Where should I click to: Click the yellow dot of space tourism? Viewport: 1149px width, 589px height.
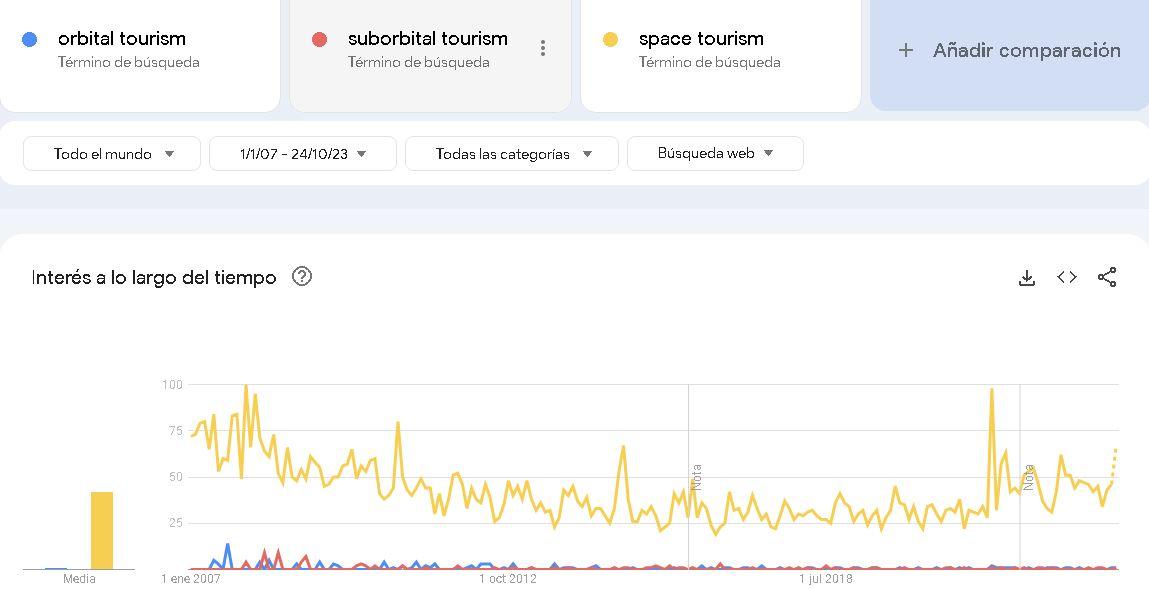(610, 40)
